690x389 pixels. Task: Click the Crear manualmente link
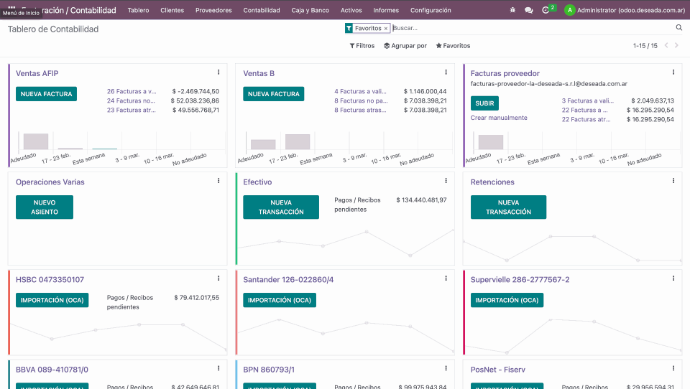point(499,118)
